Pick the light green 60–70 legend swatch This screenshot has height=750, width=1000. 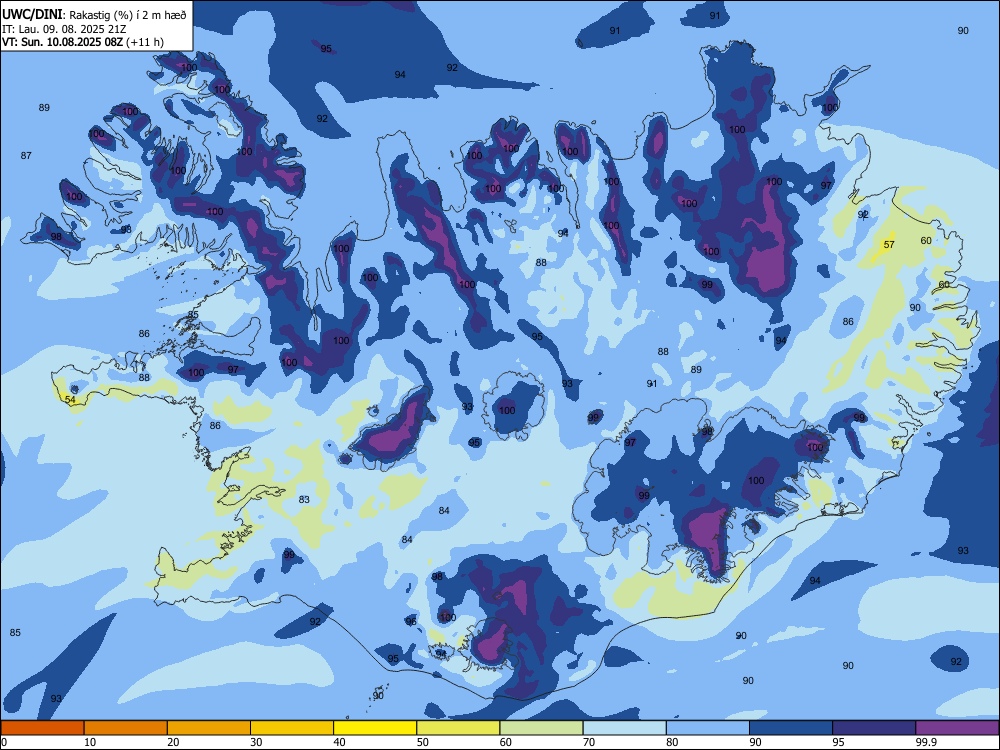[541, 728]
